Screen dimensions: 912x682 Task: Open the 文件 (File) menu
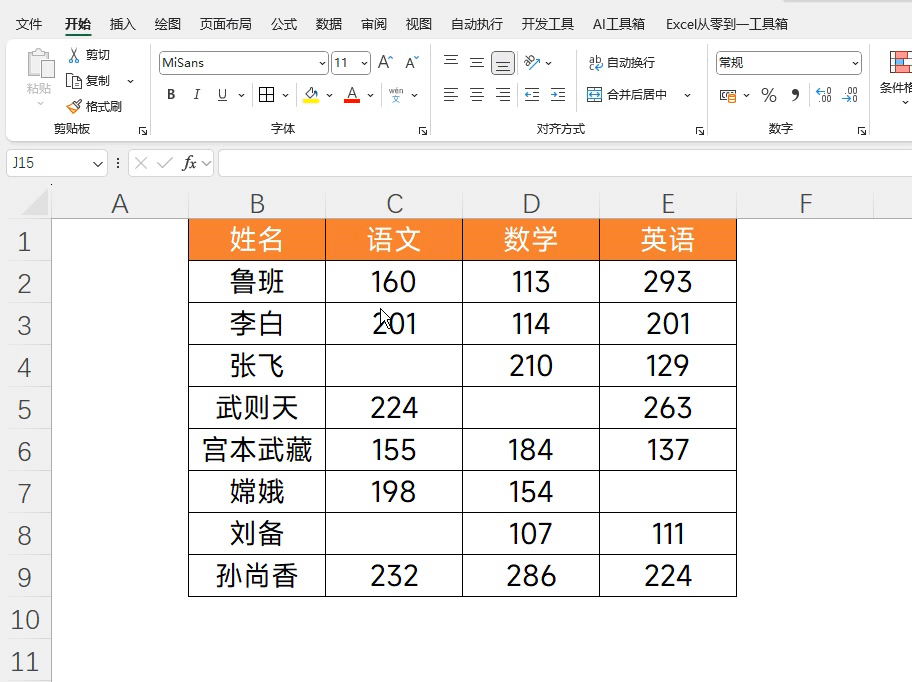[28, 24]
